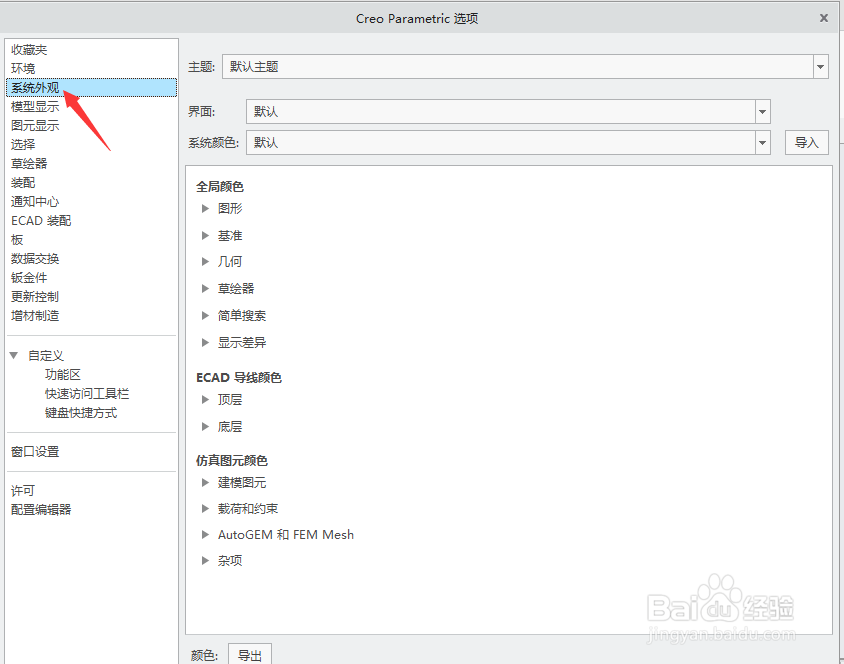Select 模型显示 in the sidebar
The width and height of the screenshot is (844, 664).
pos(35,107)
